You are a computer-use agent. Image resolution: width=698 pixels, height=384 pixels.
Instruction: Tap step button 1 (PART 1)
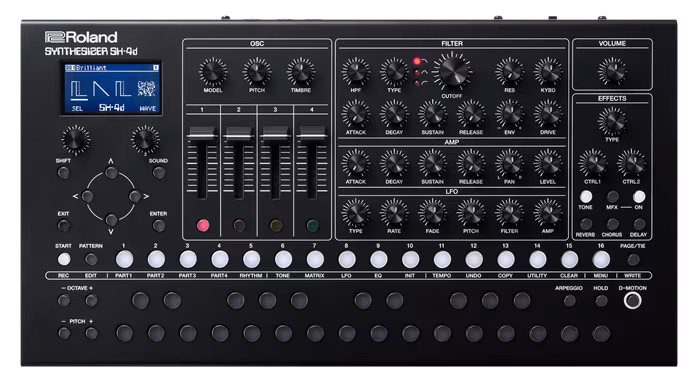124,259
